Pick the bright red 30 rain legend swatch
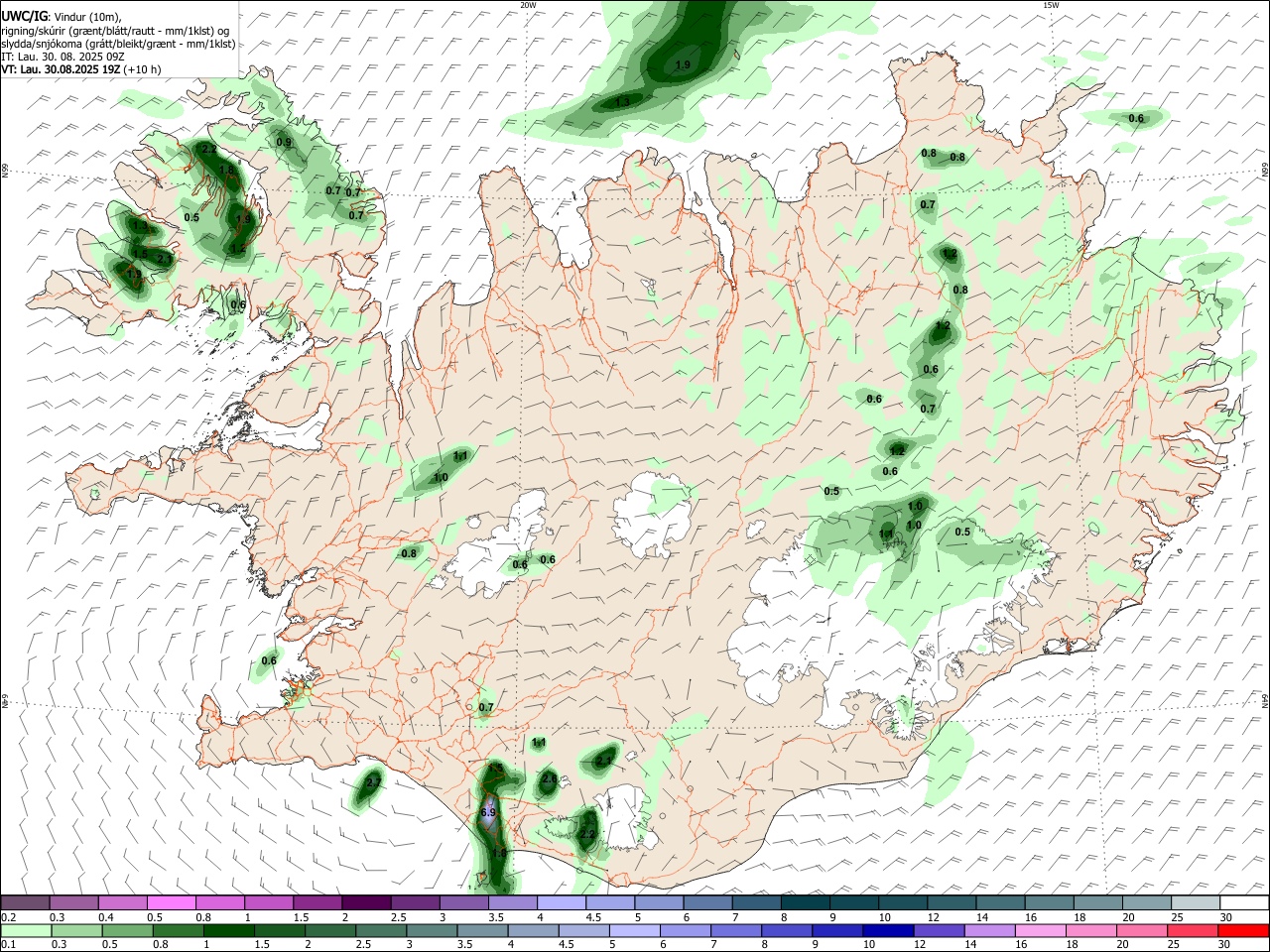Viewport: 1270px width, 952px height. (x=1243, y=930)
